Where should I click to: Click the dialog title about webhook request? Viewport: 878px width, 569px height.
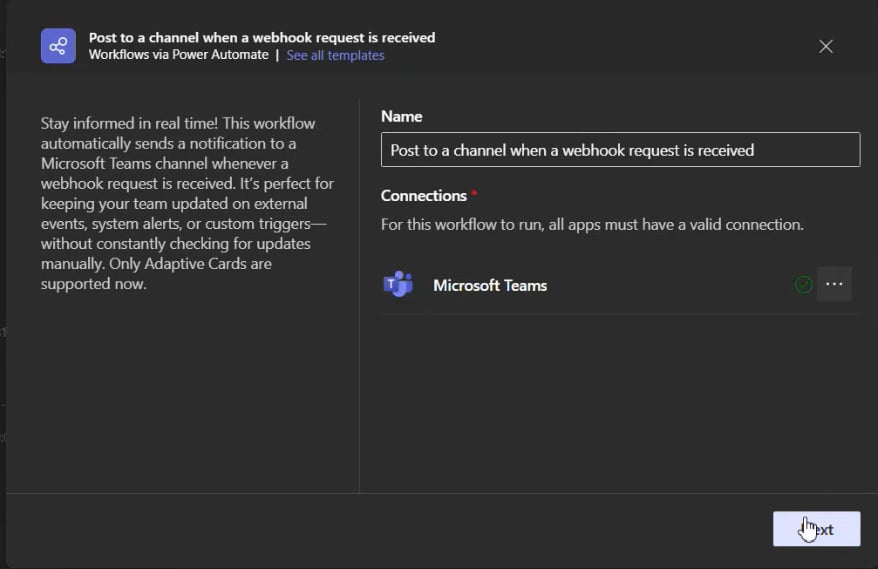coord(262,38)
